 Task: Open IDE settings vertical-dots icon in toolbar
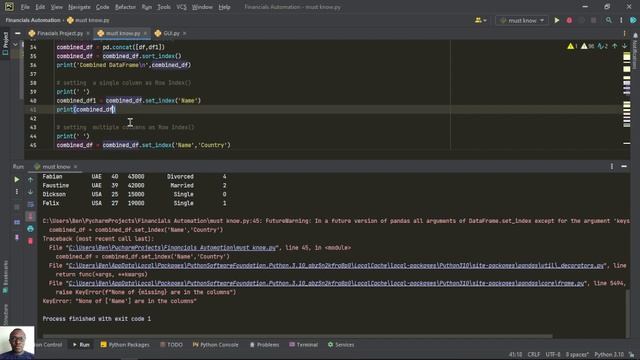point(621,20)
